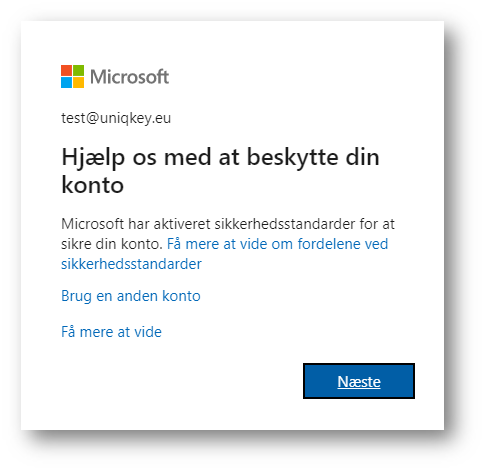Open 'Få mere at vide om fordelene ved' link
Image resolution: width=486 pixels, height=472 pixels.
click(278, 244)
